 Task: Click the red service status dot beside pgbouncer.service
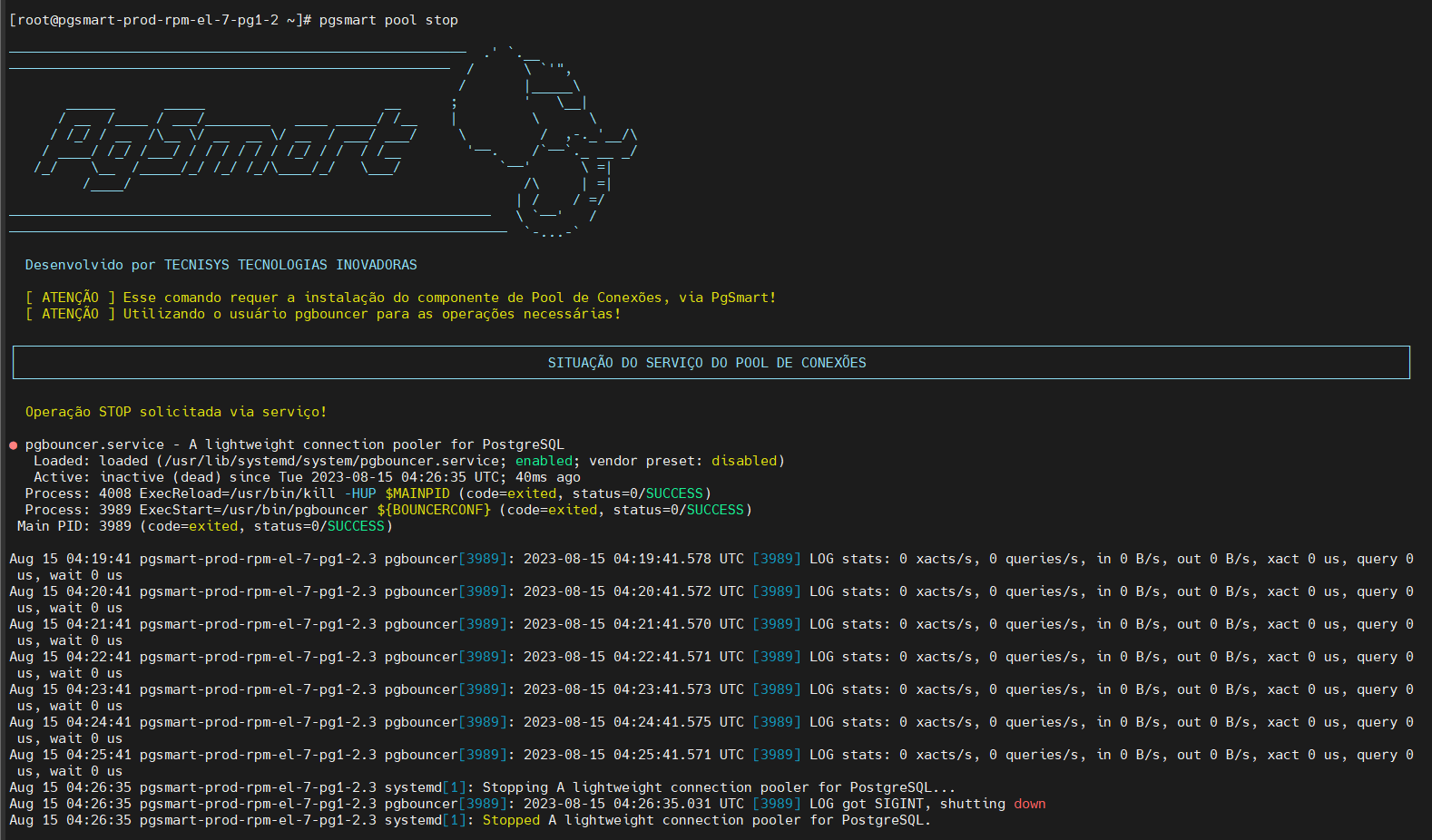tap(14, 445)
